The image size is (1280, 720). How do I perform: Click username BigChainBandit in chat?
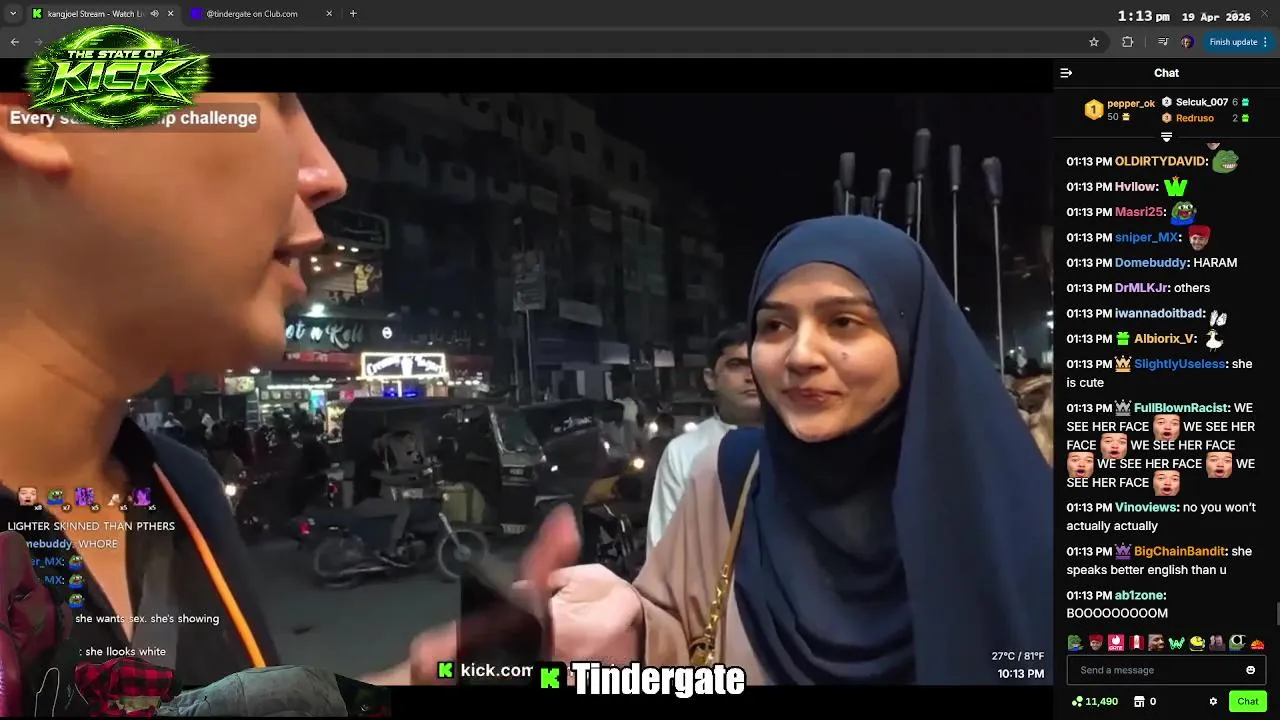tap(1179, 552)
